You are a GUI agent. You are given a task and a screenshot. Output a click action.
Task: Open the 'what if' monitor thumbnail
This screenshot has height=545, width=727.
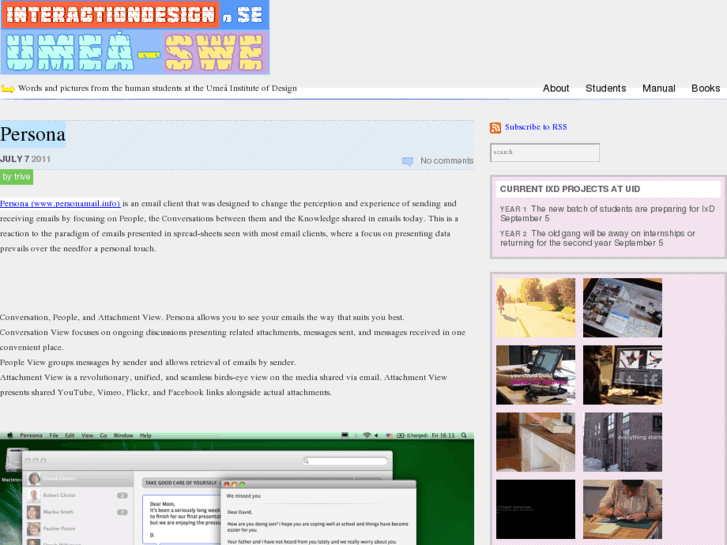[622, 375]
